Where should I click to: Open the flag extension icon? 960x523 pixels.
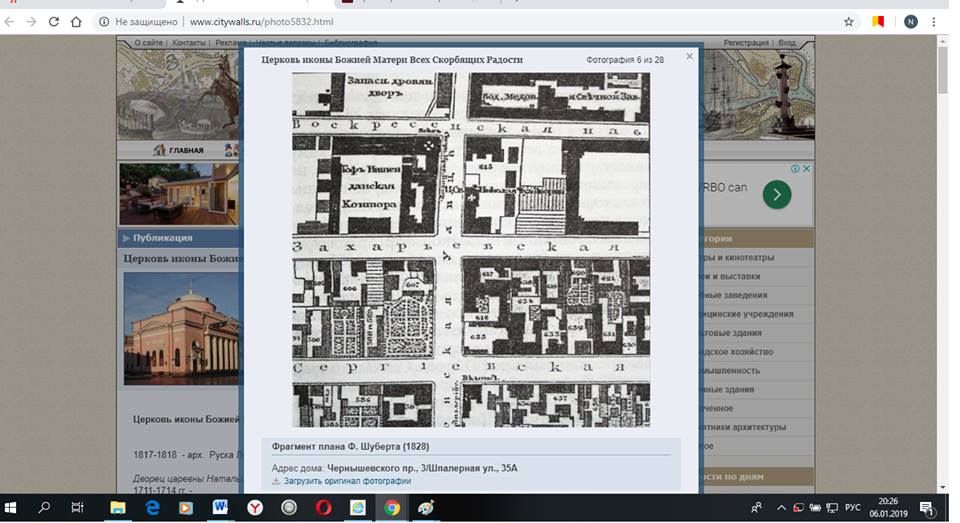pyautogui.click(x=879, y=22)
